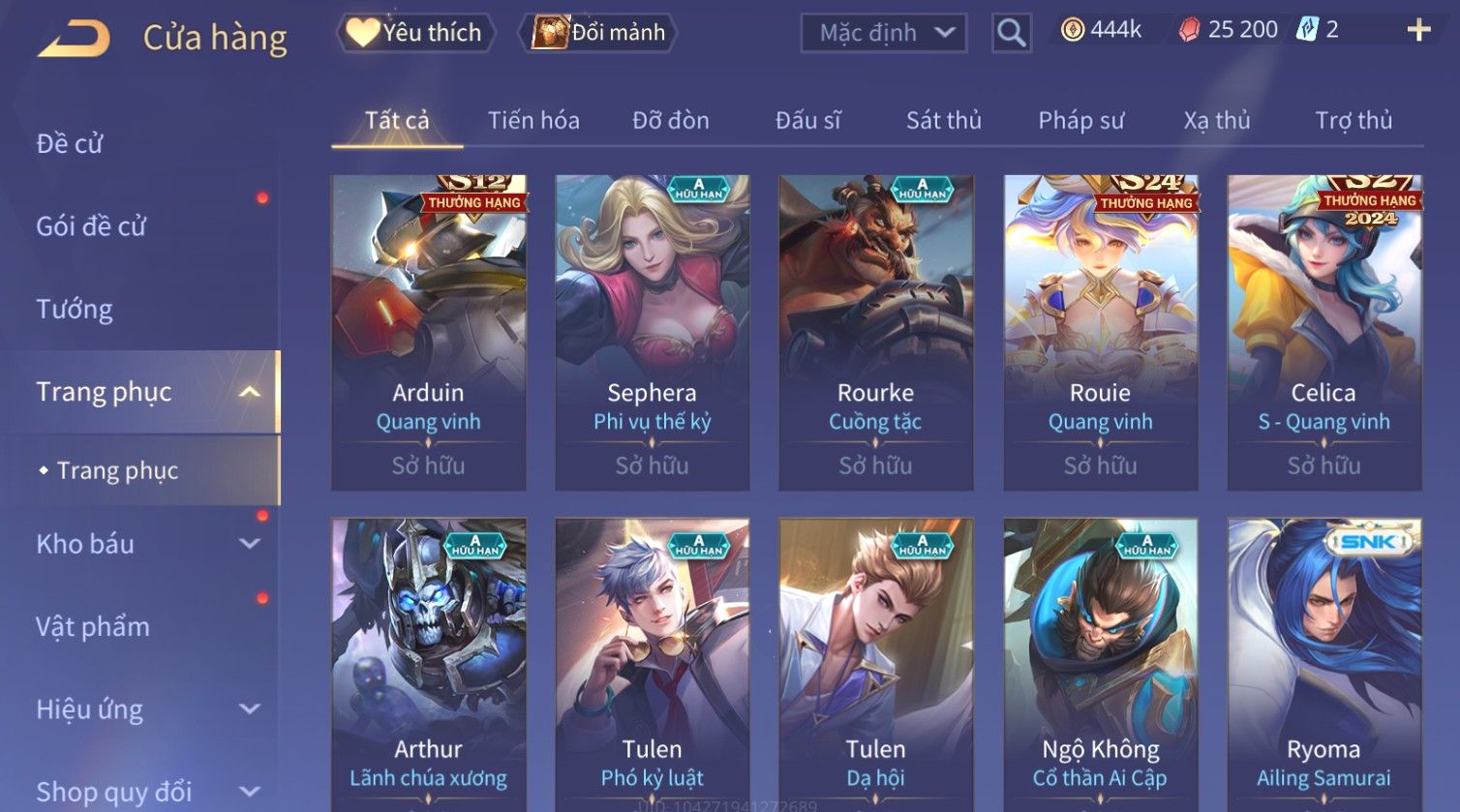The width and height of the screenshot is (1460, 812).
Task: Tap the blue voucher icon showing 2
Action: pos(1307,30)
